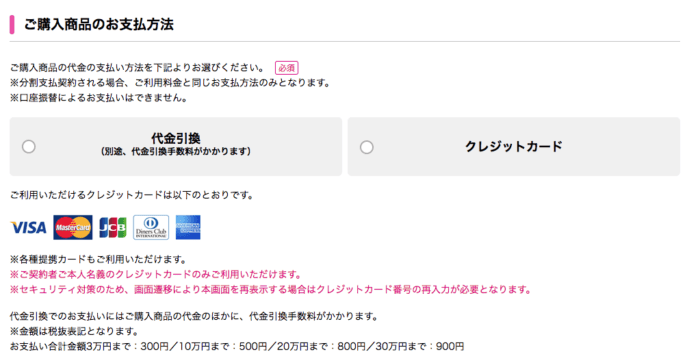The width and height of the screenshot is (700, 363).
Task: Click the VISA card logo
Action: (x=29, y=228)
